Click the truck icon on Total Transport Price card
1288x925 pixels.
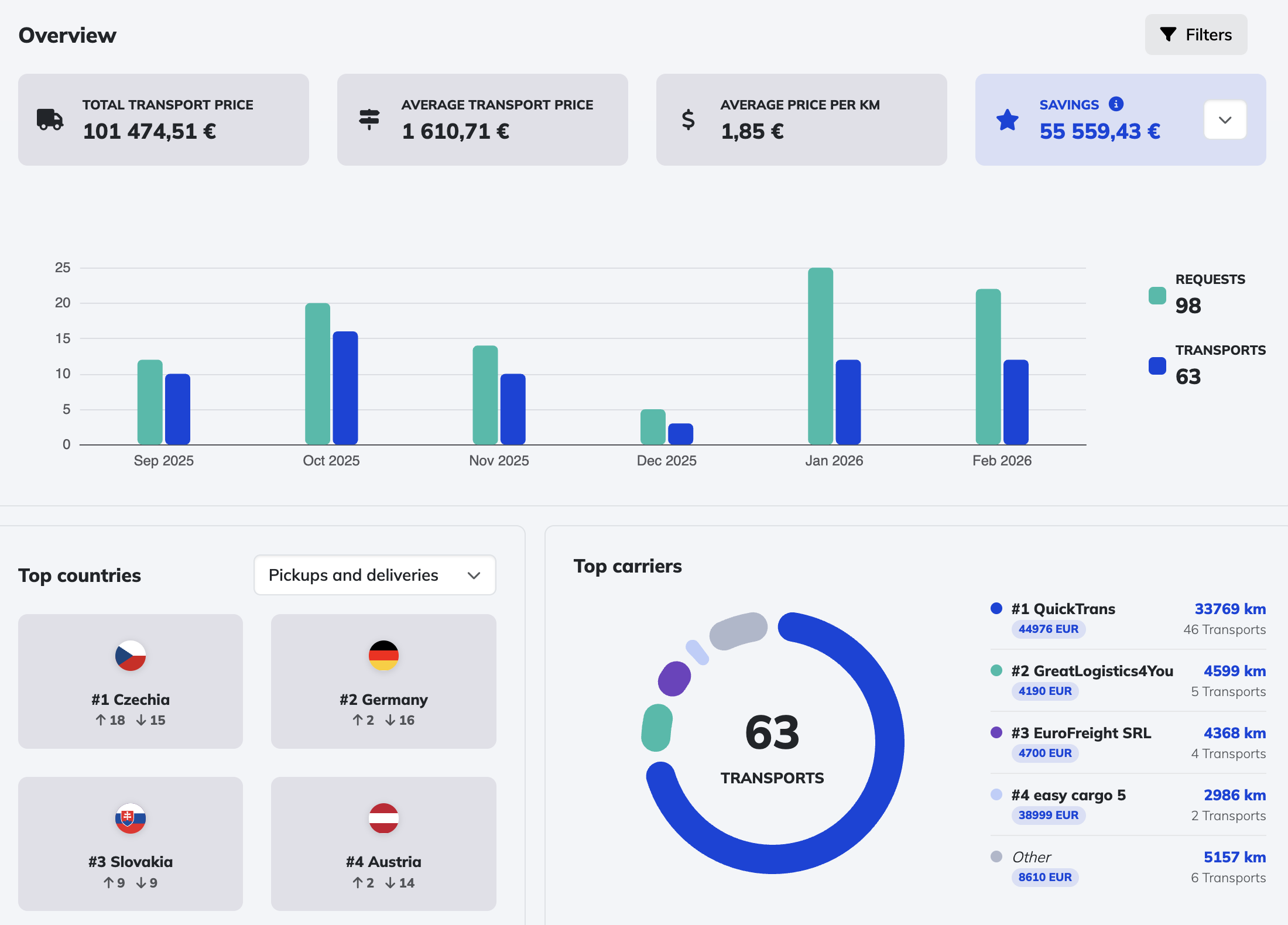pos(49,119)
